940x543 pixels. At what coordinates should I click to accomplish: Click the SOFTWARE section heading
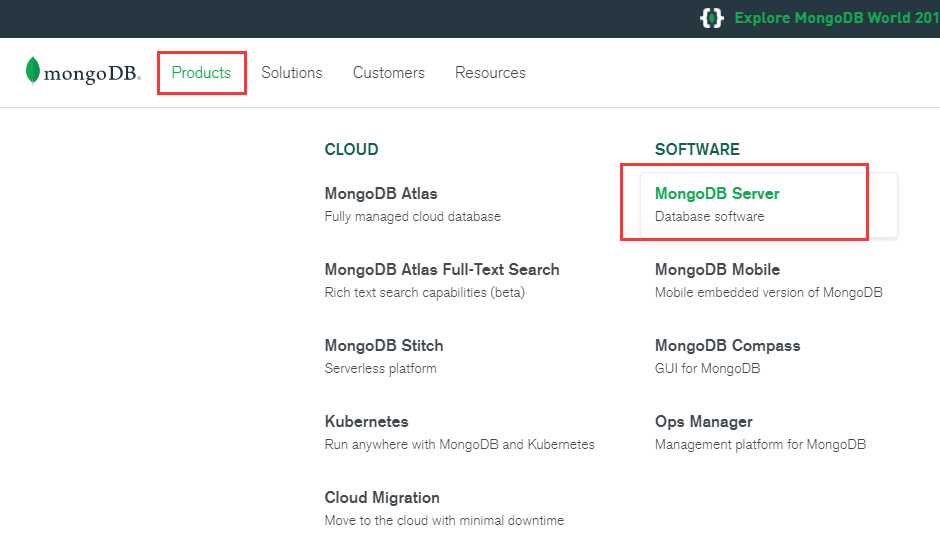click(697, 149)
